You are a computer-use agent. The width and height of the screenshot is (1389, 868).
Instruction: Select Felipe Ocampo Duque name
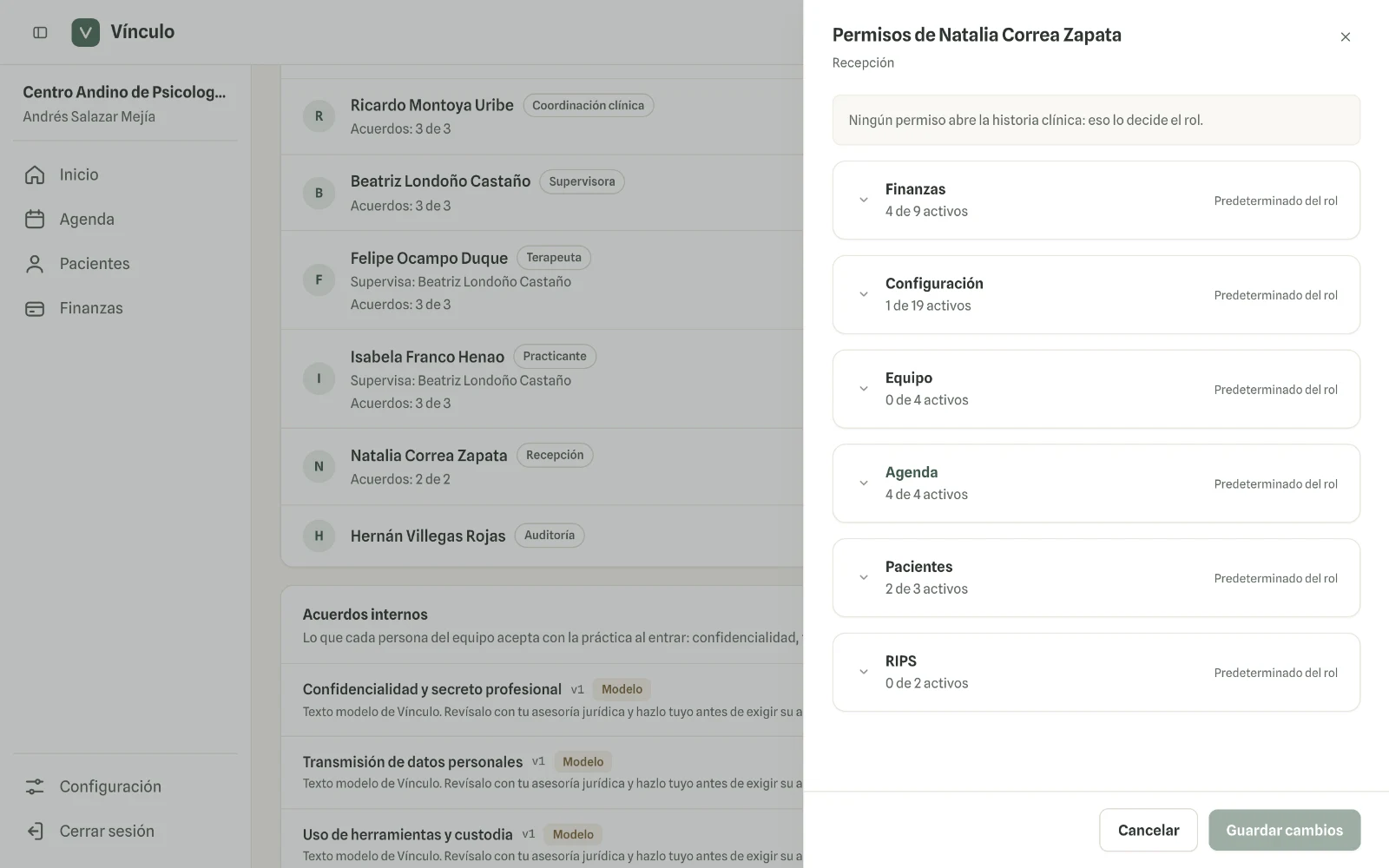(429, 258)
